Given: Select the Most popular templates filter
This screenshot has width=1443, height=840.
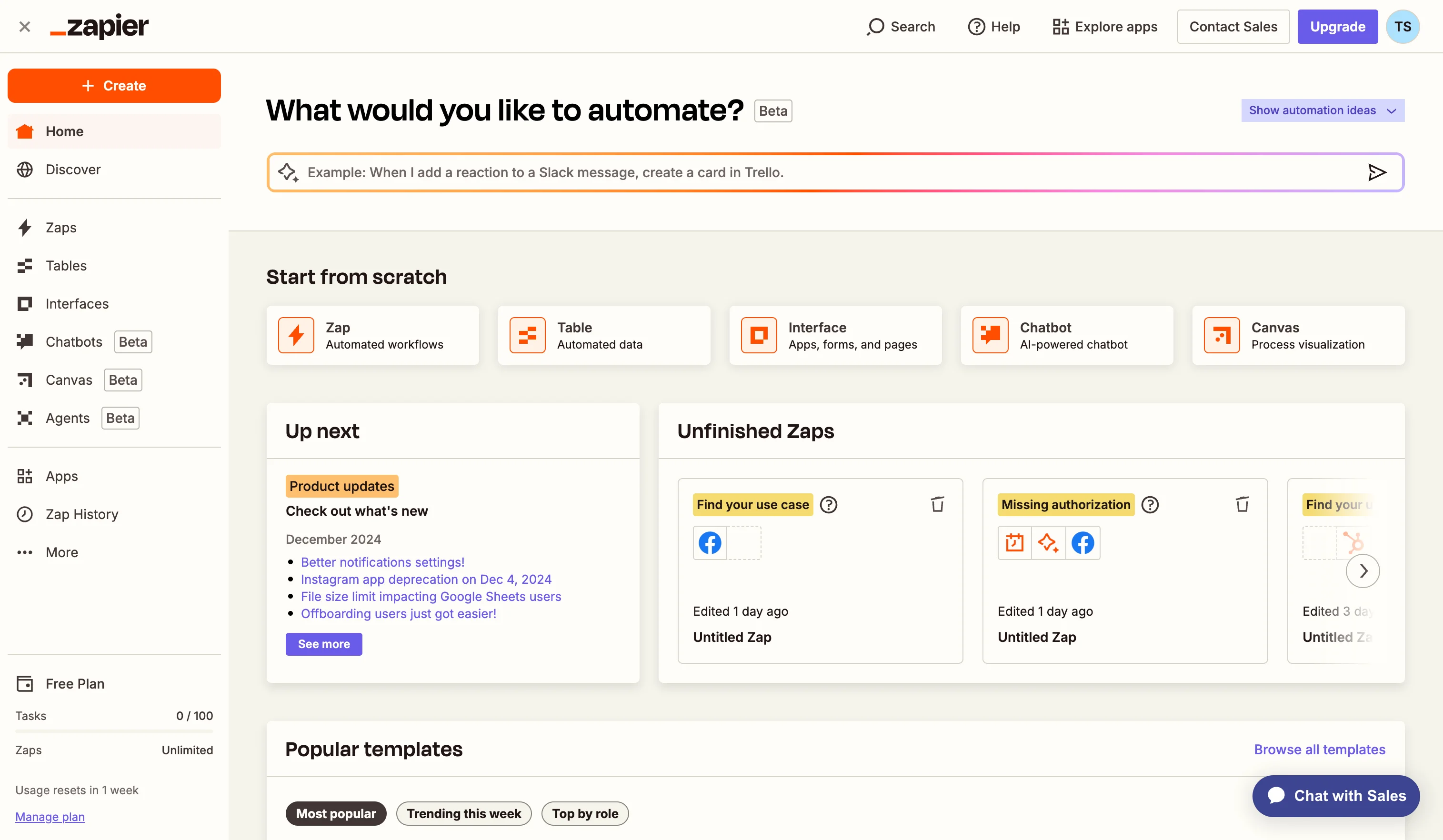Looking at the screenshot, I should (336, 813).
